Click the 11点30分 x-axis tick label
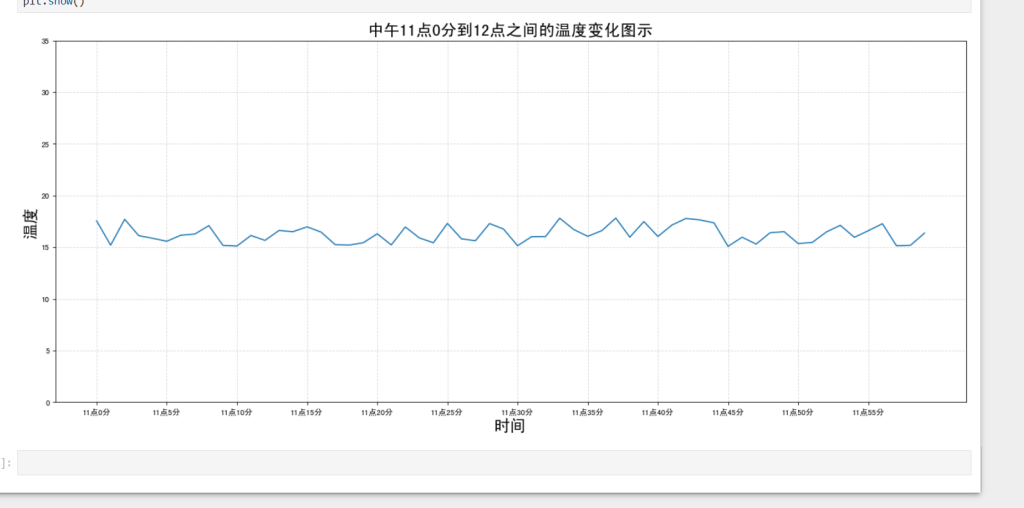Viewport: 1024px width, 508px height. (x=517, y=412)
